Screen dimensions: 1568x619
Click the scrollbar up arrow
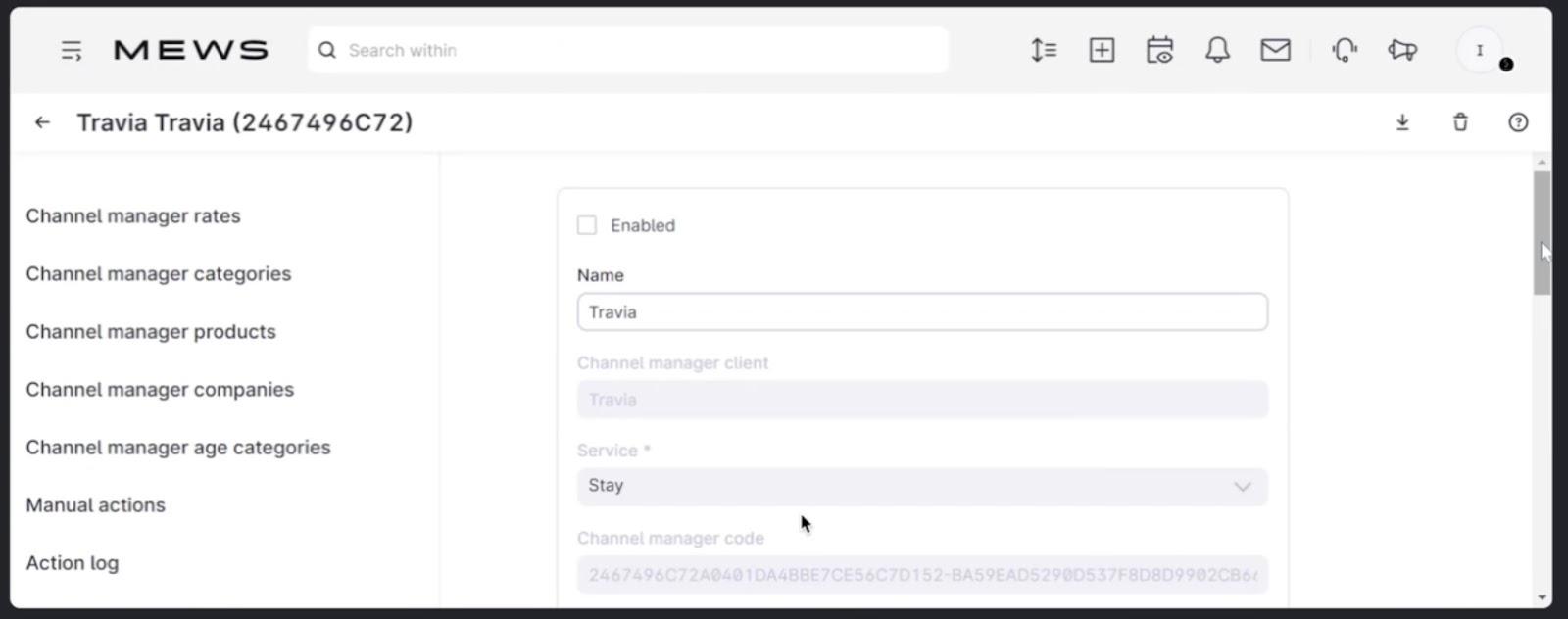point(1543,162)
